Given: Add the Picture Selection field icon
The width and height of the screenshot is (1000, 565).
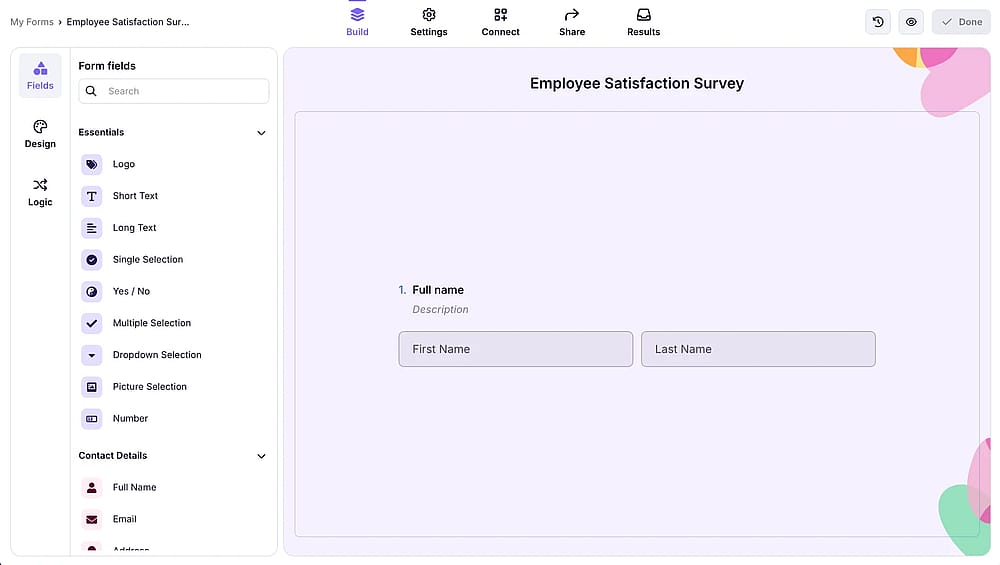Looking at the screenshot, I should click(92, 387).
